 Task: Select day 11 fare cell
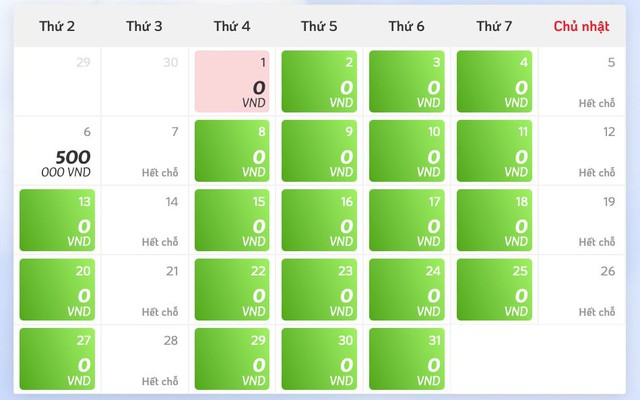coord(494,151)
